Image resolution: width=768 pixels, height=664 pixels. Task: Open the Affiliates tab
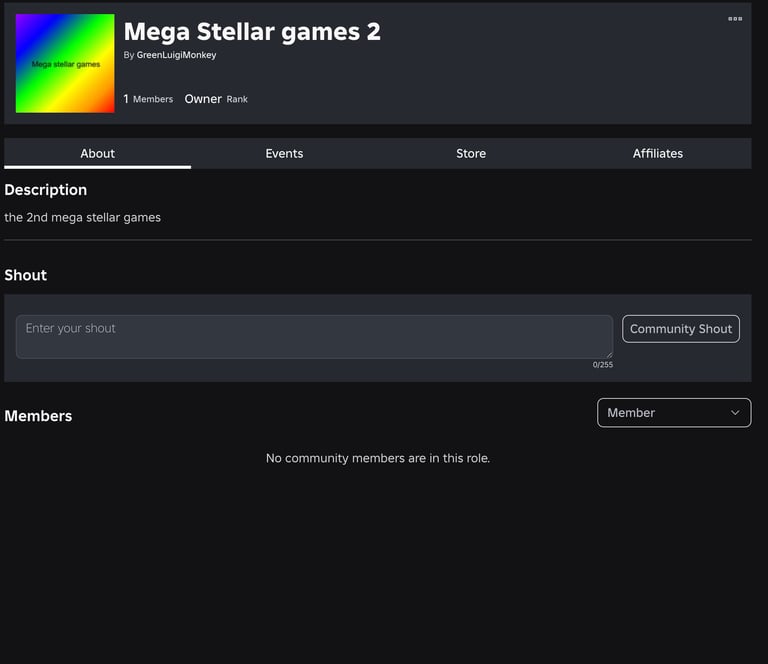click(x=657, y=153)
